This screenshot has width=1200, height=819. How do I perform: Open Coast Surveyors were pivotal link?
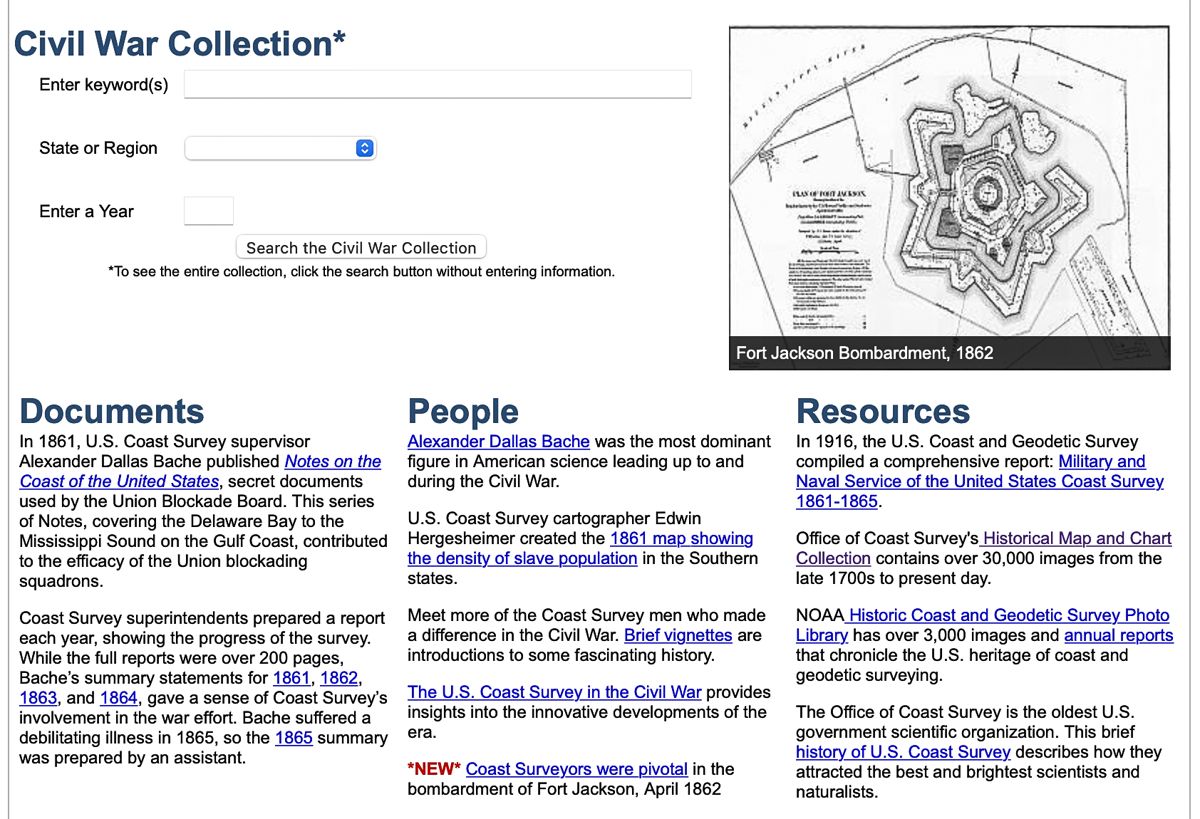[577, 769]
